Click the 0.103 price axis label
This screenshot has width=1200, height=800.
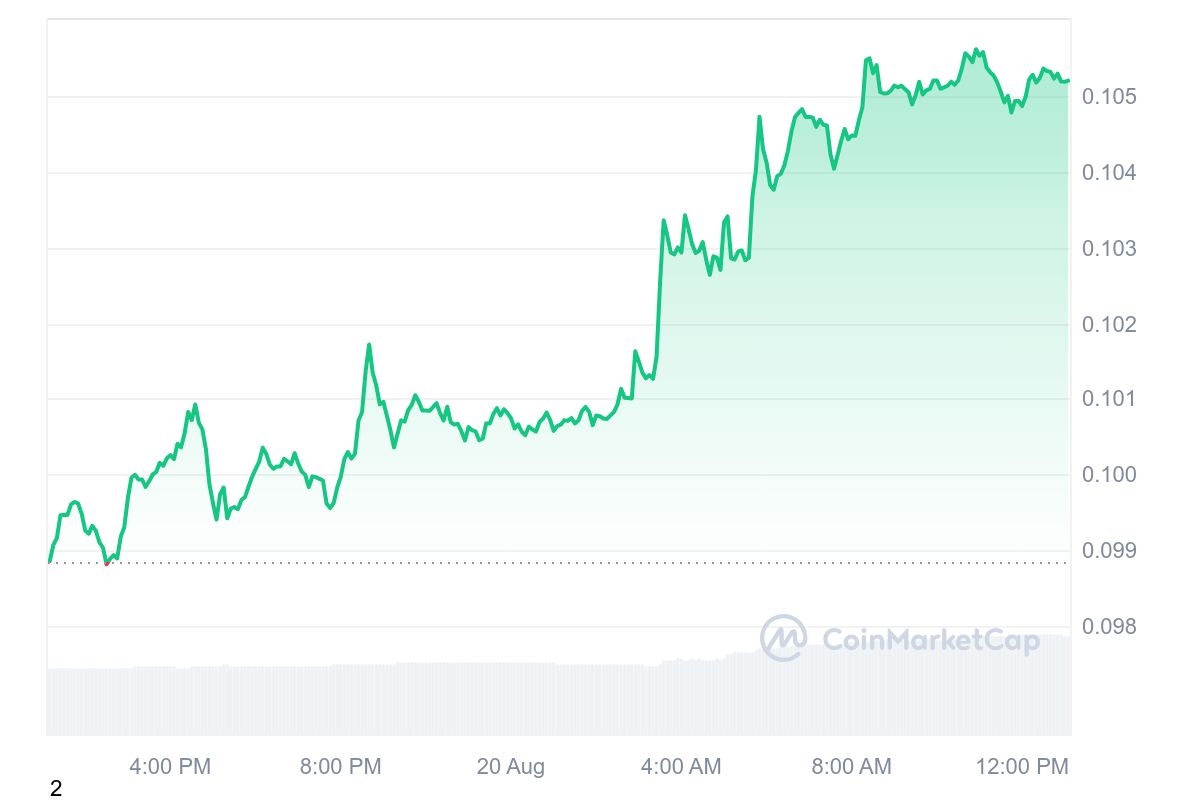pos(1110,249)
